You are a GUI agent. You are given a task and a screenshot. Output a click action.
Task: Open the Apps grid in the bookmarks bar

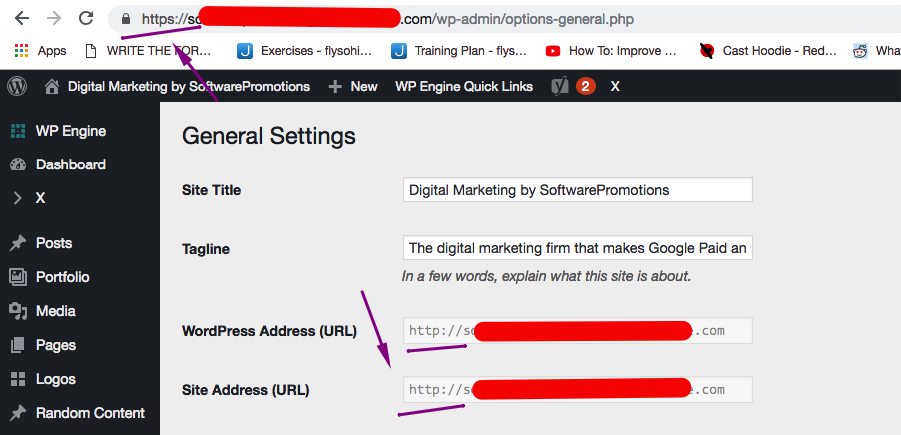pos(40,51)
